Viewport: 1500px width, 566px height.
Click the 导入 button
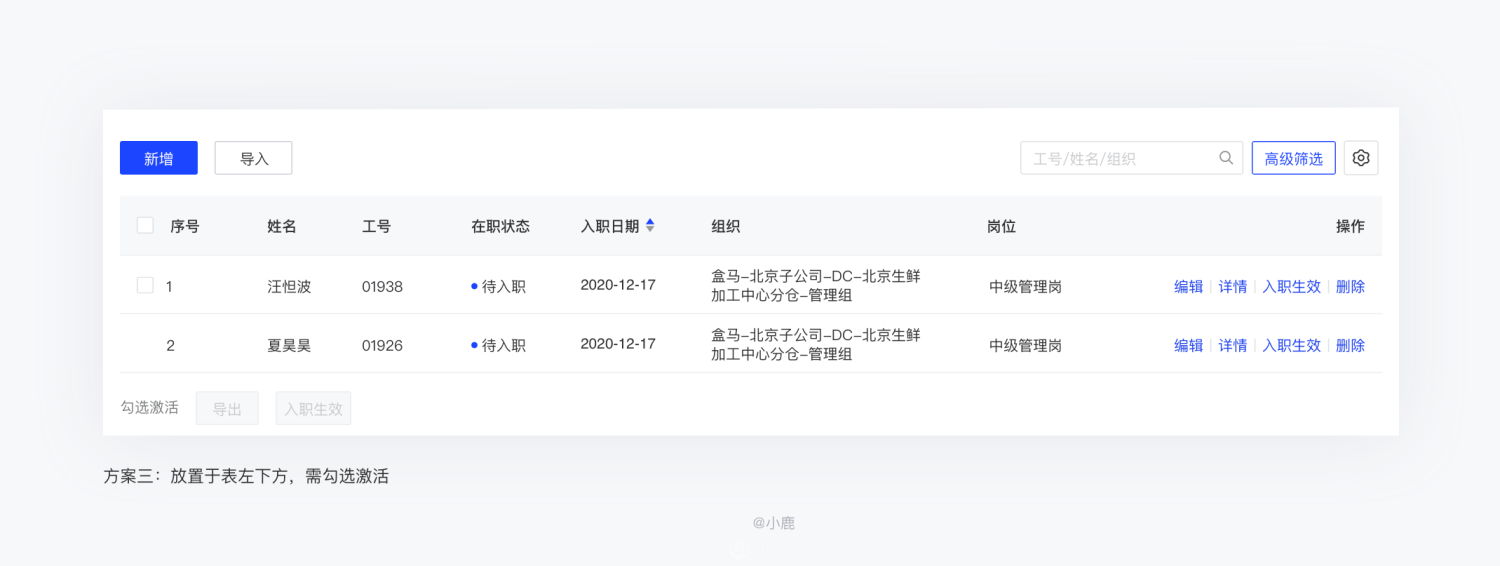[254, 158]
